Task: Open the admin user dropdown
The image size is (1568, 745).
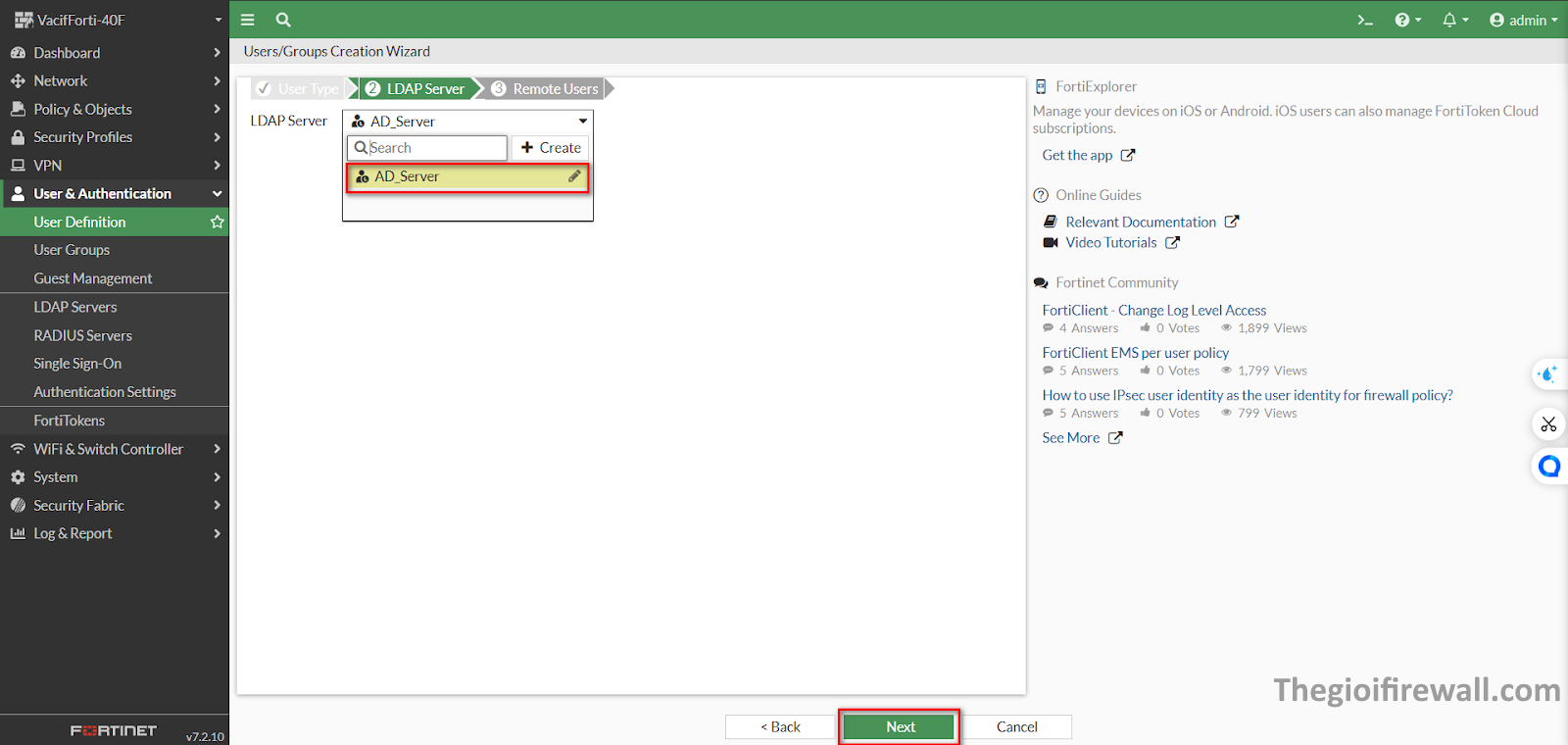Action: click(x=1523, y=20)
